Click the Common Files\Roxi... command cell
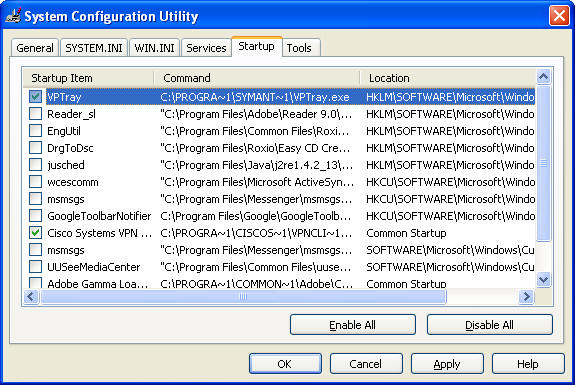 (x=255, y=131)
